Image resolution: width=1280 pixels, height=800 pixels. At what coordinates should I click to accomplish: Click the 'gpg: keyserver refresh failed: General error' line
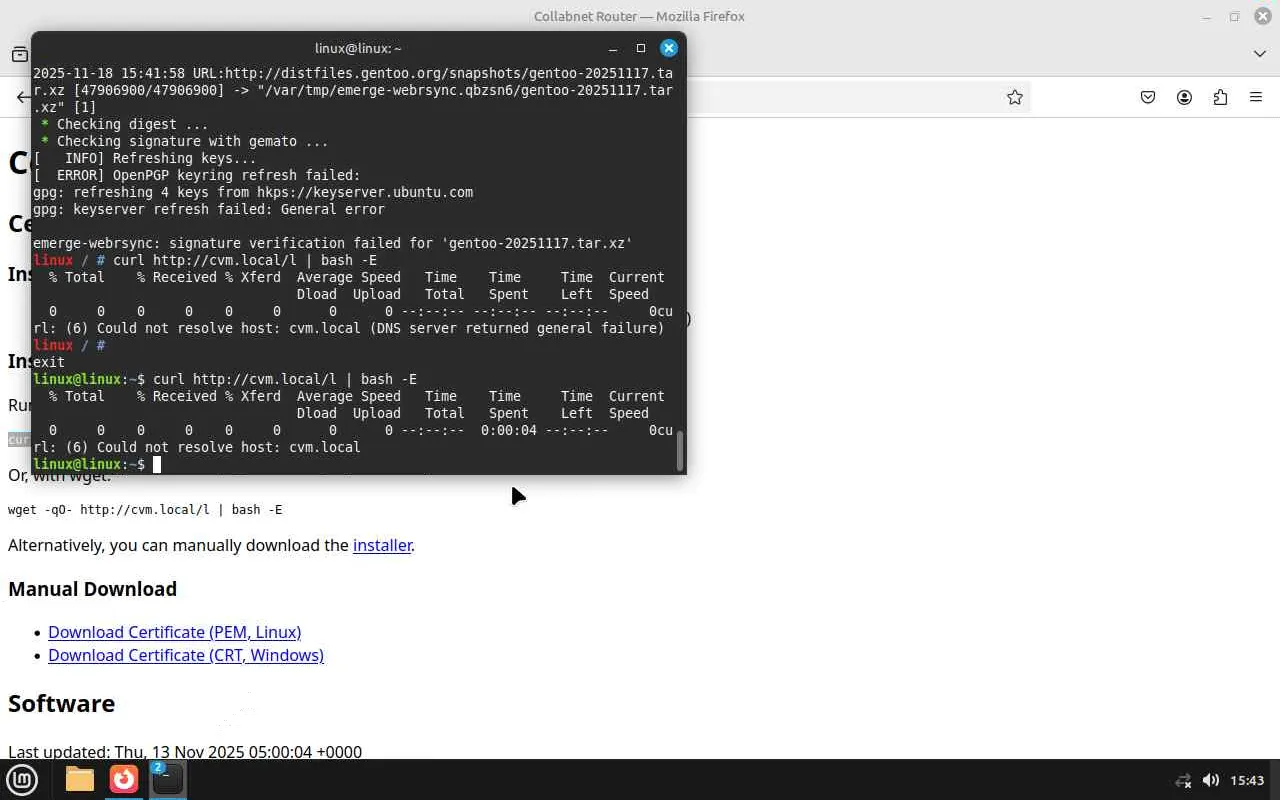(x=209, y=209)
